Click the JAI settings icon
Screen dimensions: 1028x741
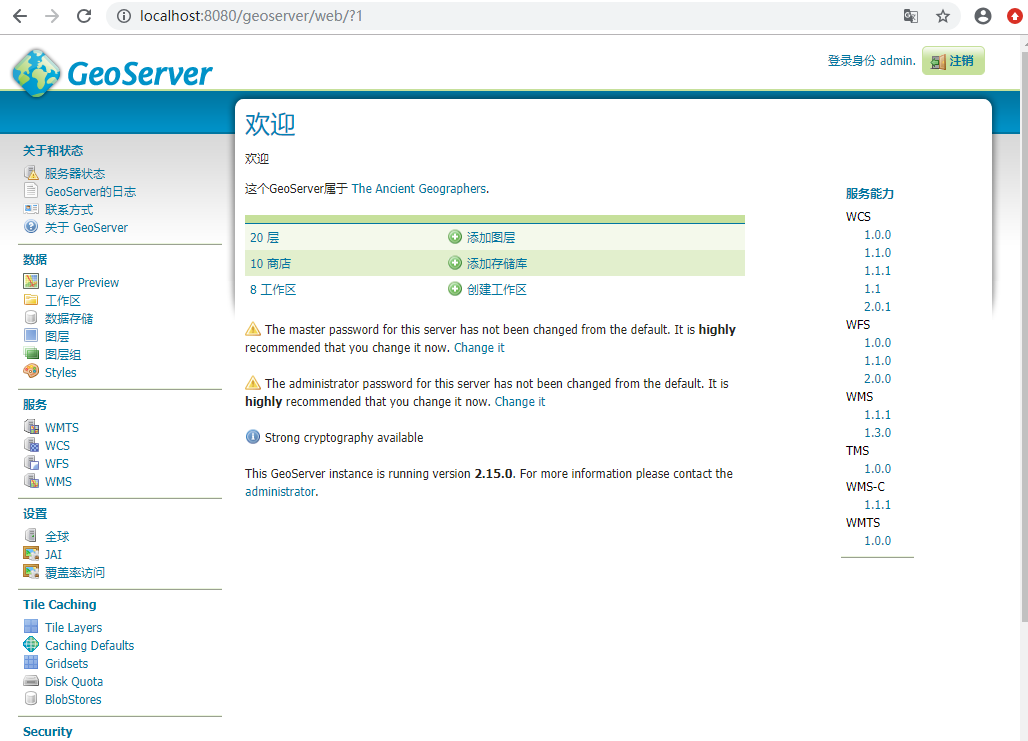[31, 553]
